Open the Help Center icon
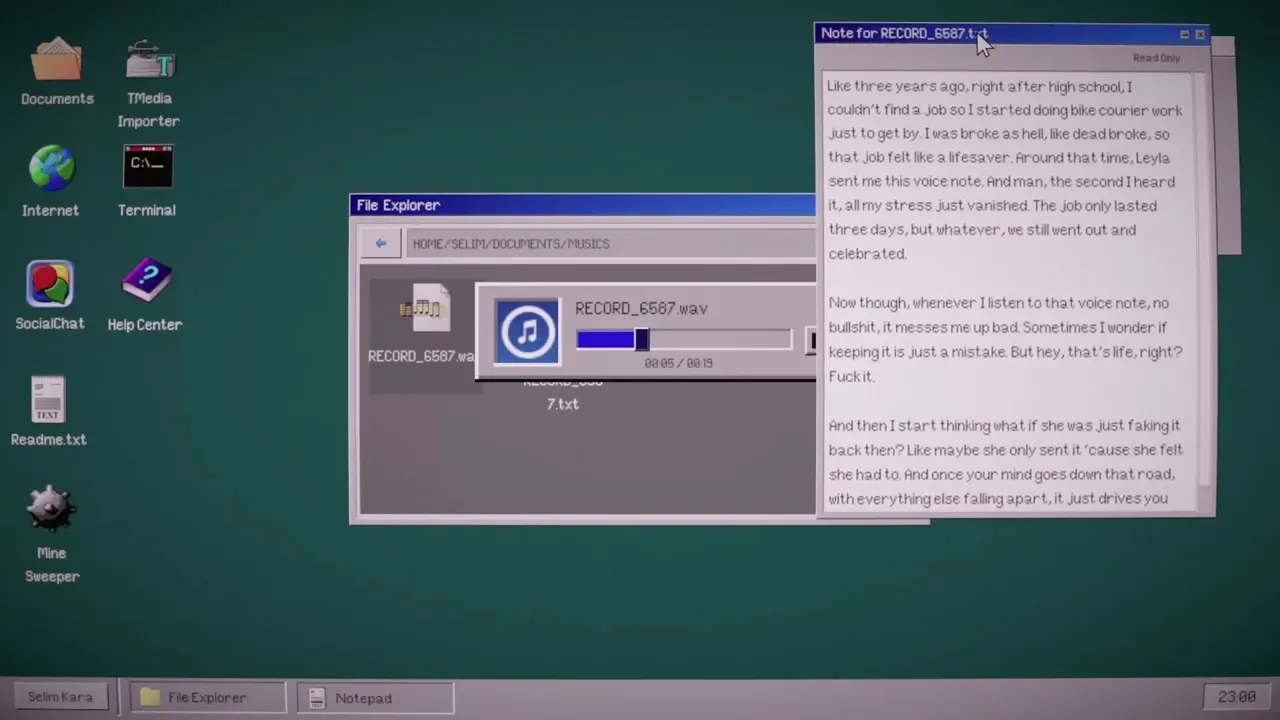This screenshot has height=720, width=1280. point(145,296)
